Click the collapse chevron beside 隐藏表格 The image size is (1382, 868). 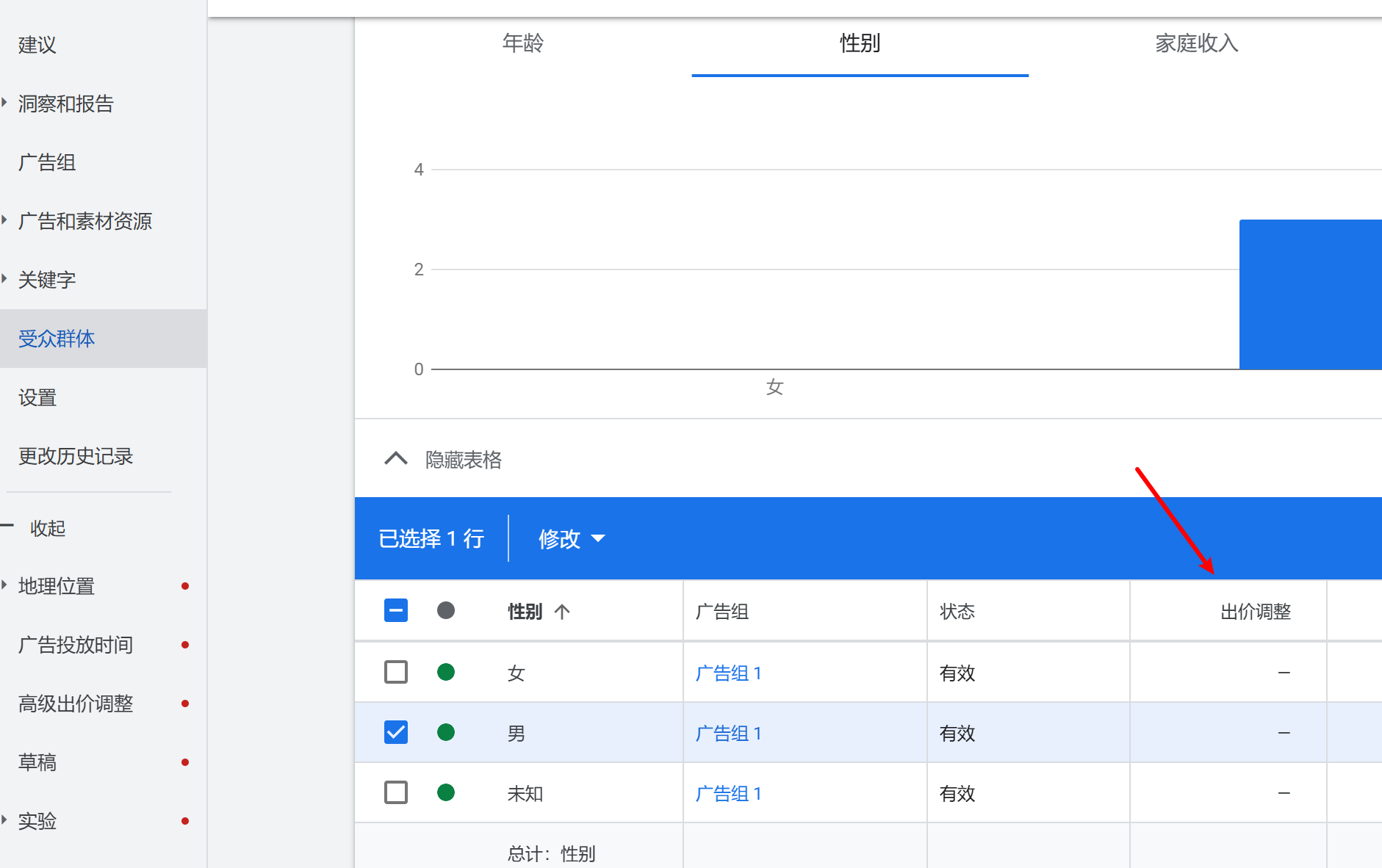click(x=395, y=459)
